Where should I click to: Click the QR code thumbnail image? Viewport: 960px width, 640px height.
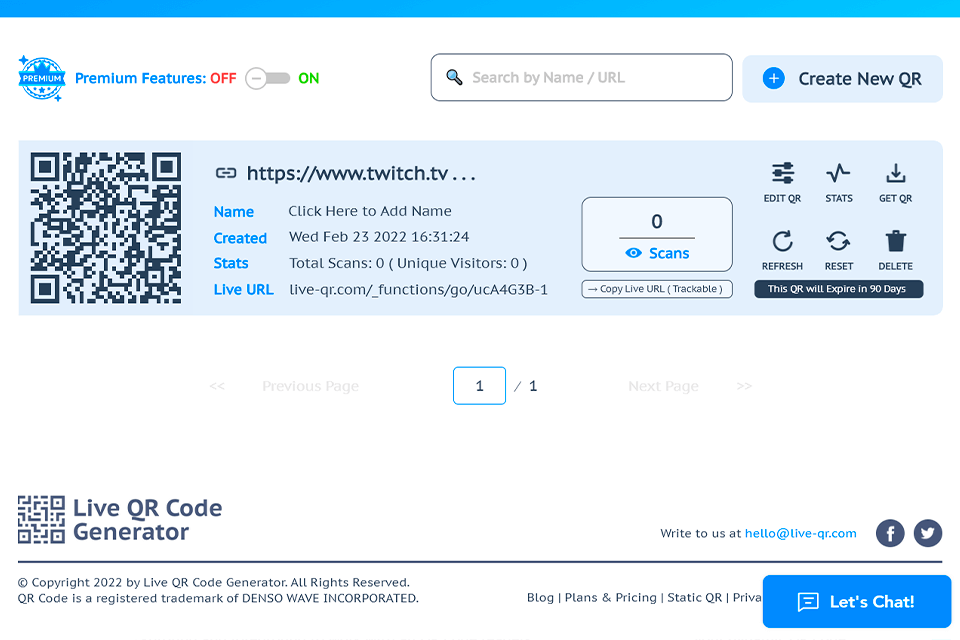(106, 228)
